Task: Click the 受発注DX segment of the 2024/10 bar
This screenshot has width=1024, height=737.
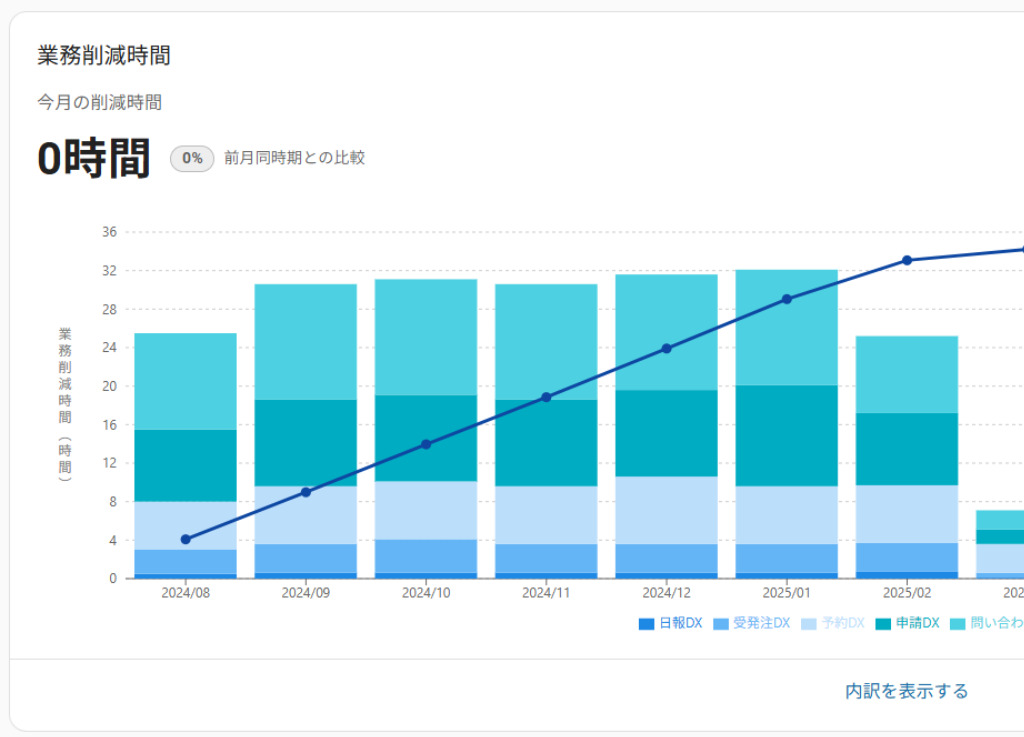Action: pyautogui.click(x=426, y=556)
